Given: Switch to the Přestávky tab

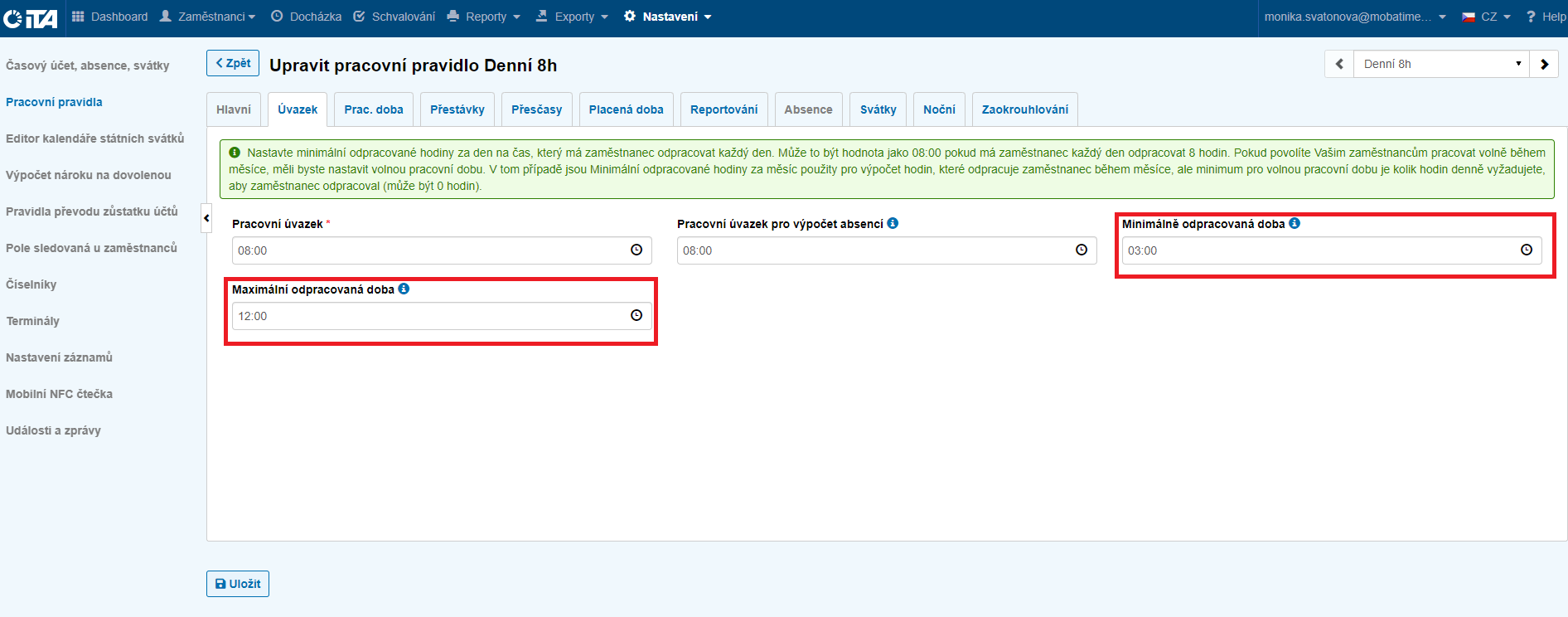Looking at the screenshot, I should 457,109.
